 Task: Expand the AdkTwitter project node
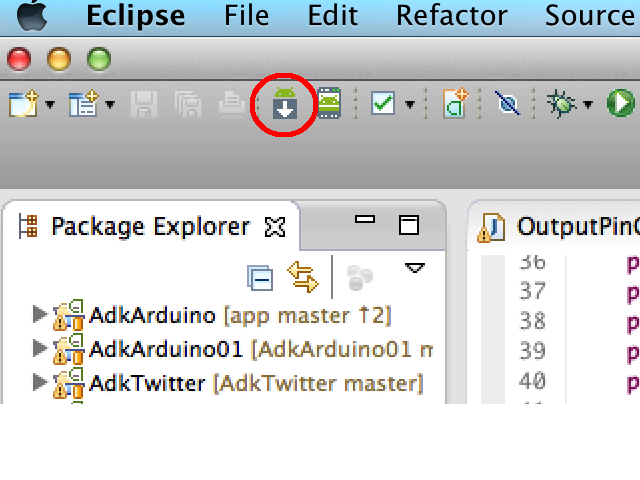(x=40, y=382)
